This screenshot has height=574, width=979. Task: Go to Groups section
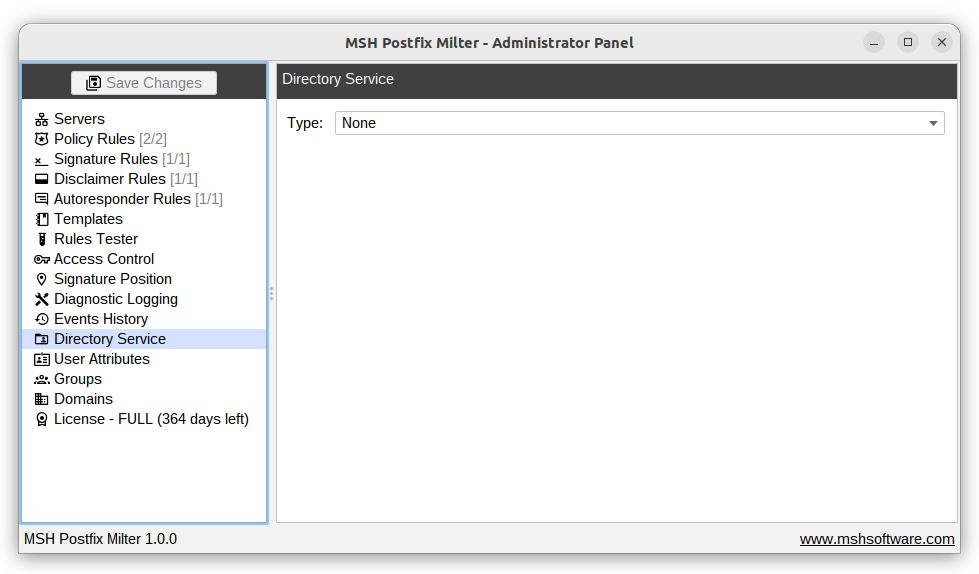tap(77, 379)
